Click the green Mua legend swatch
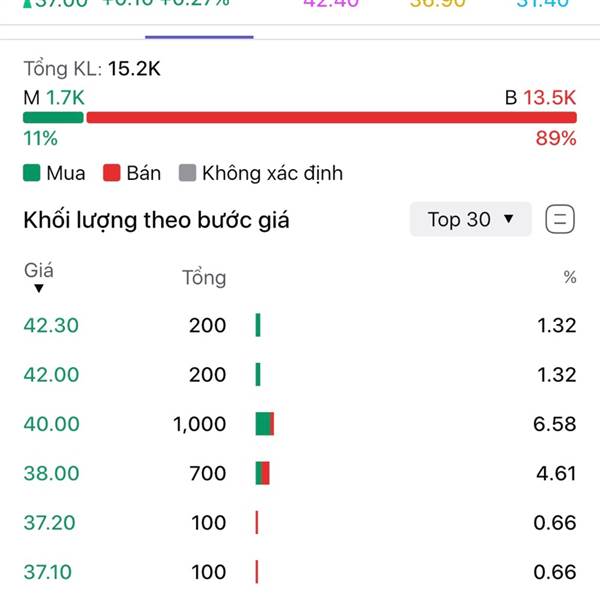Image resolution: width=600 pixels, height=600 pixels. click(32, 173)
